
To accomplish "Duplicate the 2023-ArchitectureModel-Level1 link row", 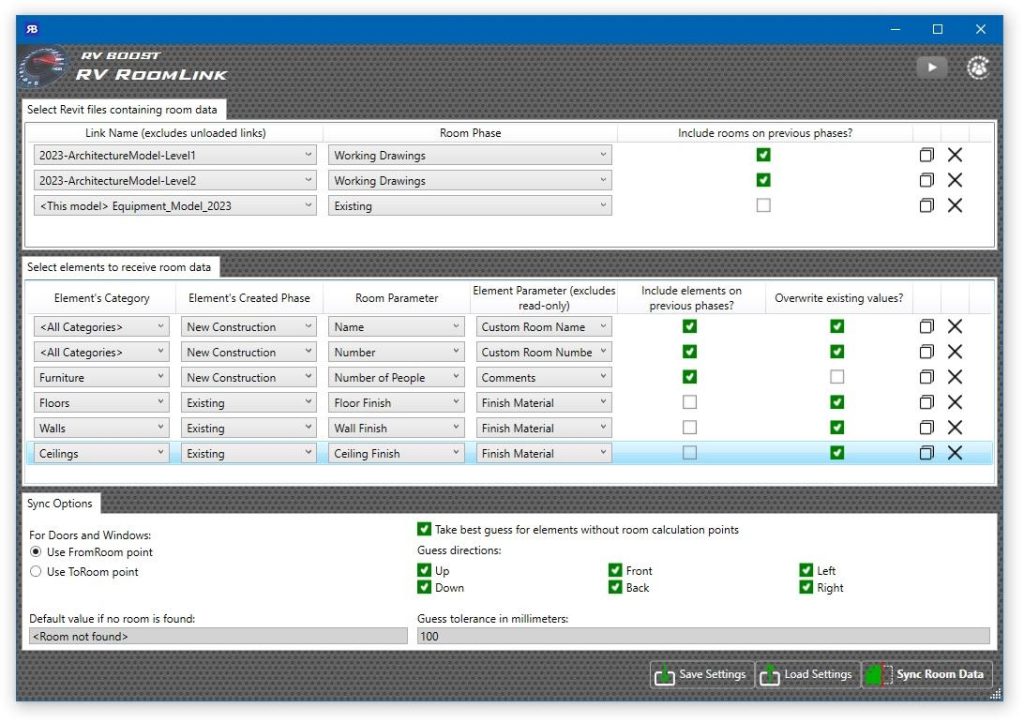I will (926, 155).
